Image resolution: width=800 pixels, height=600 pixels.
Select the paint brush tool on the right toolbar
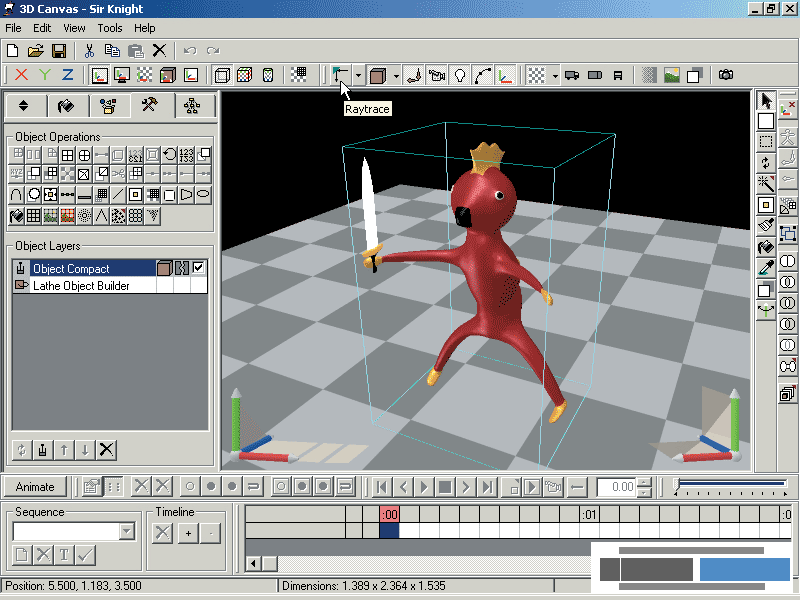[765, 226]
